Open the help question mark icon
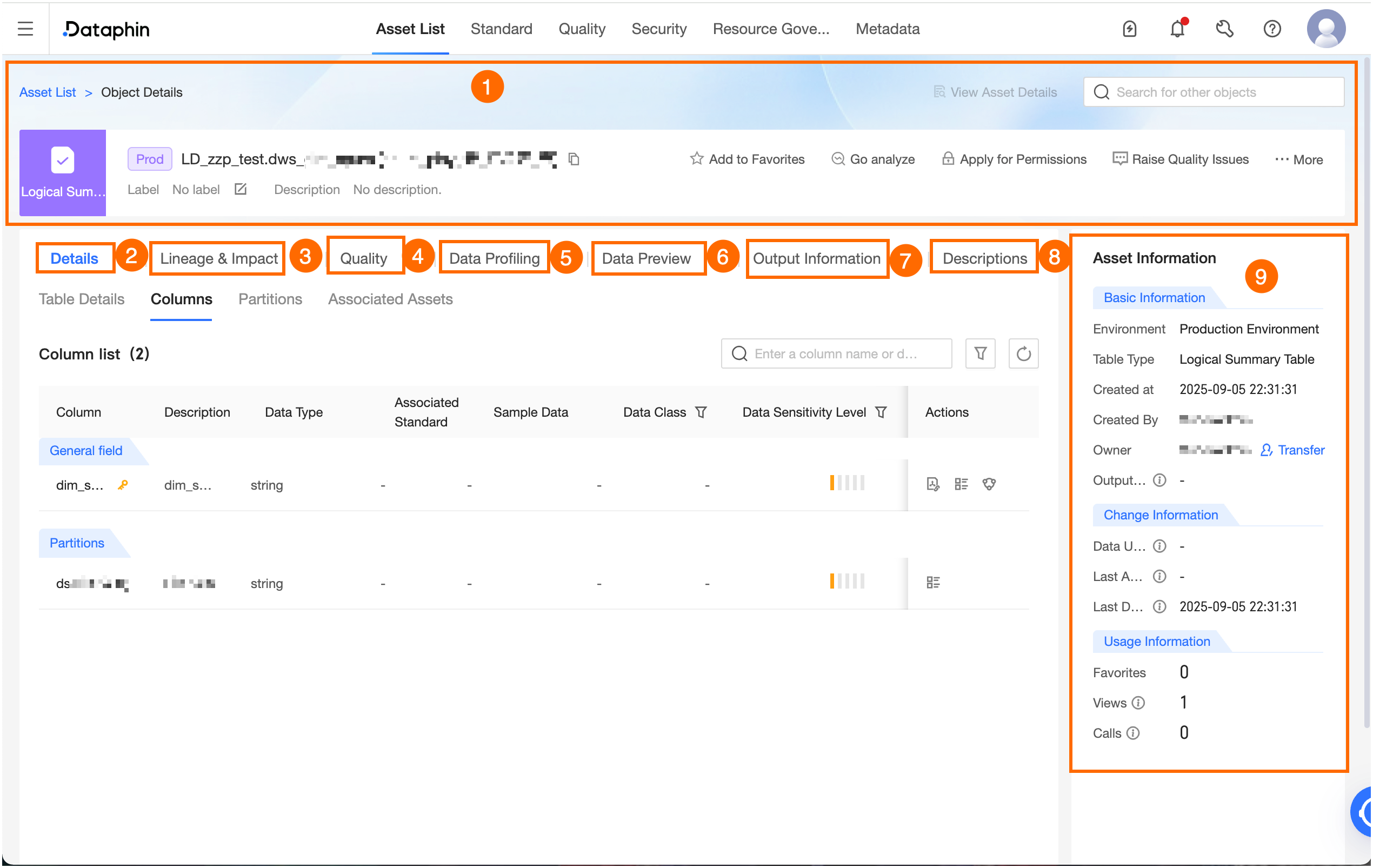The height and width of the screenshot is (868, 1373). [x=1271, y=29]
